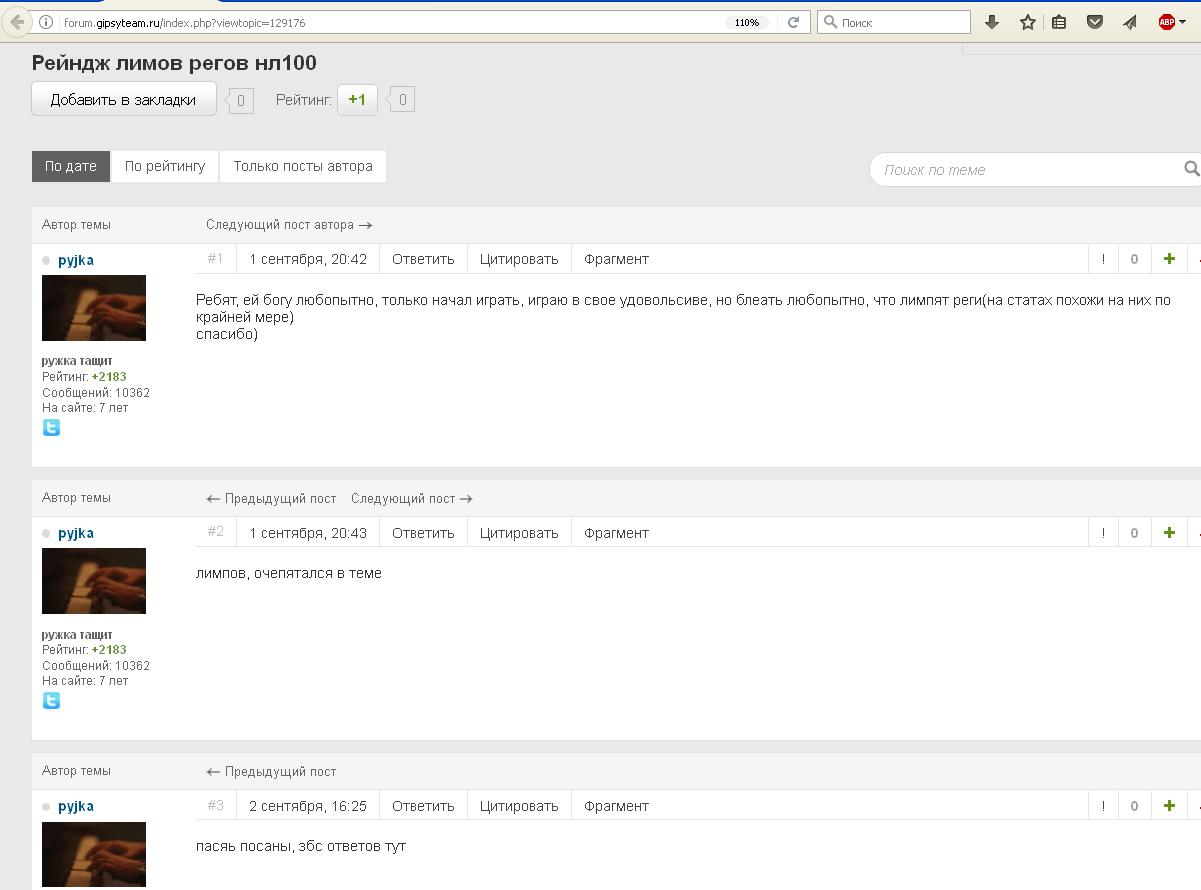Open Twitter icon under post #2 author
The height and width of the screenshot is (890, 1201).
click(x=51, y=700)
